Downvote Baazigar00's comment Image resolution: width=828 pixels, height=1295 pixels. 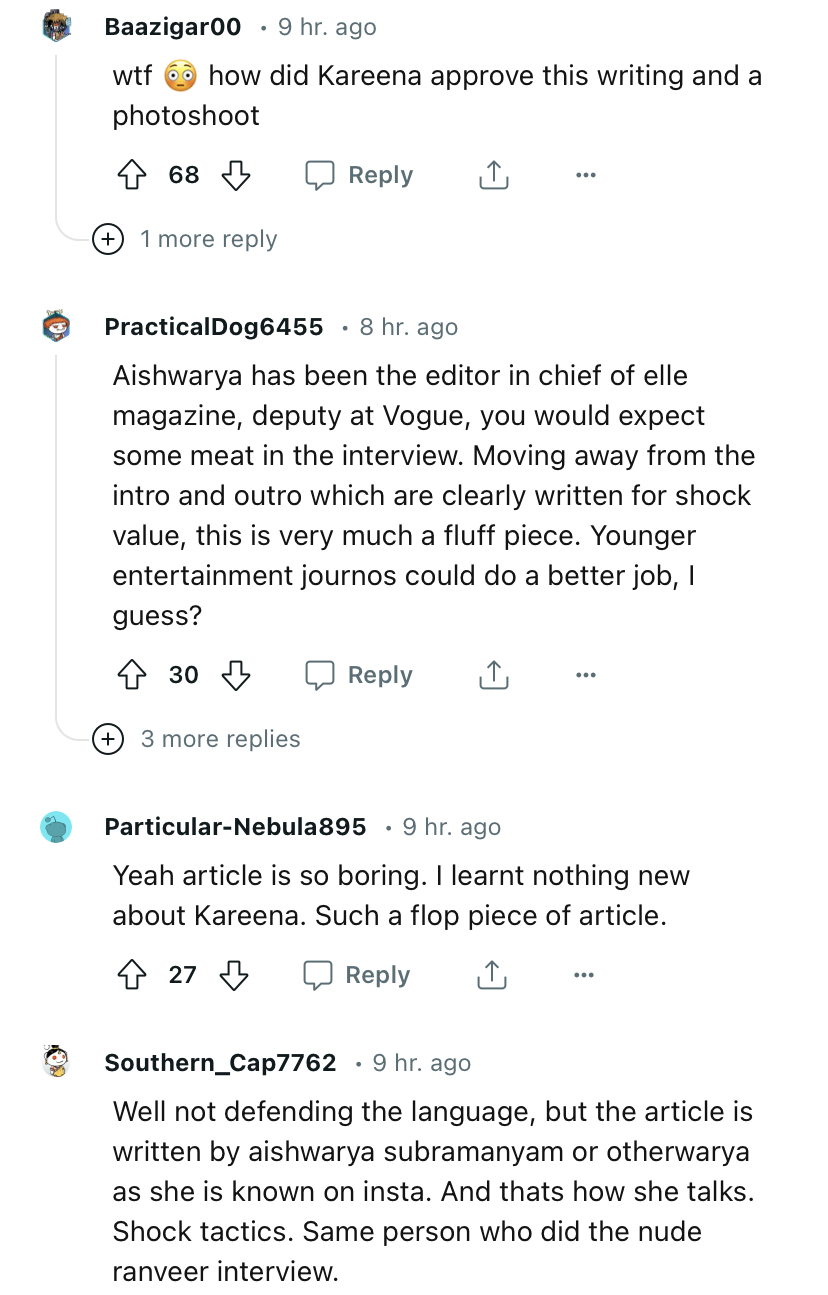235,176
